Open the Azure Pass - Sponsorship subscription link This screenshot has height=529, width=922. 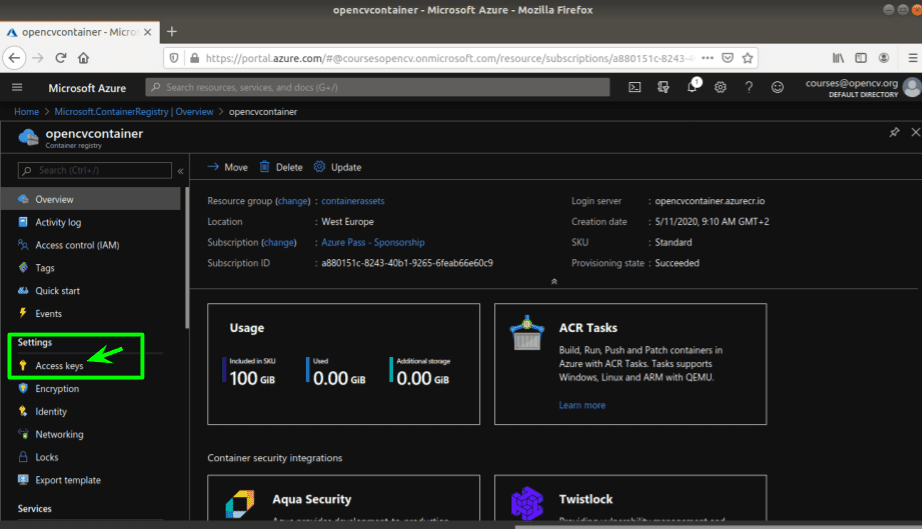[x=373, y=242]
